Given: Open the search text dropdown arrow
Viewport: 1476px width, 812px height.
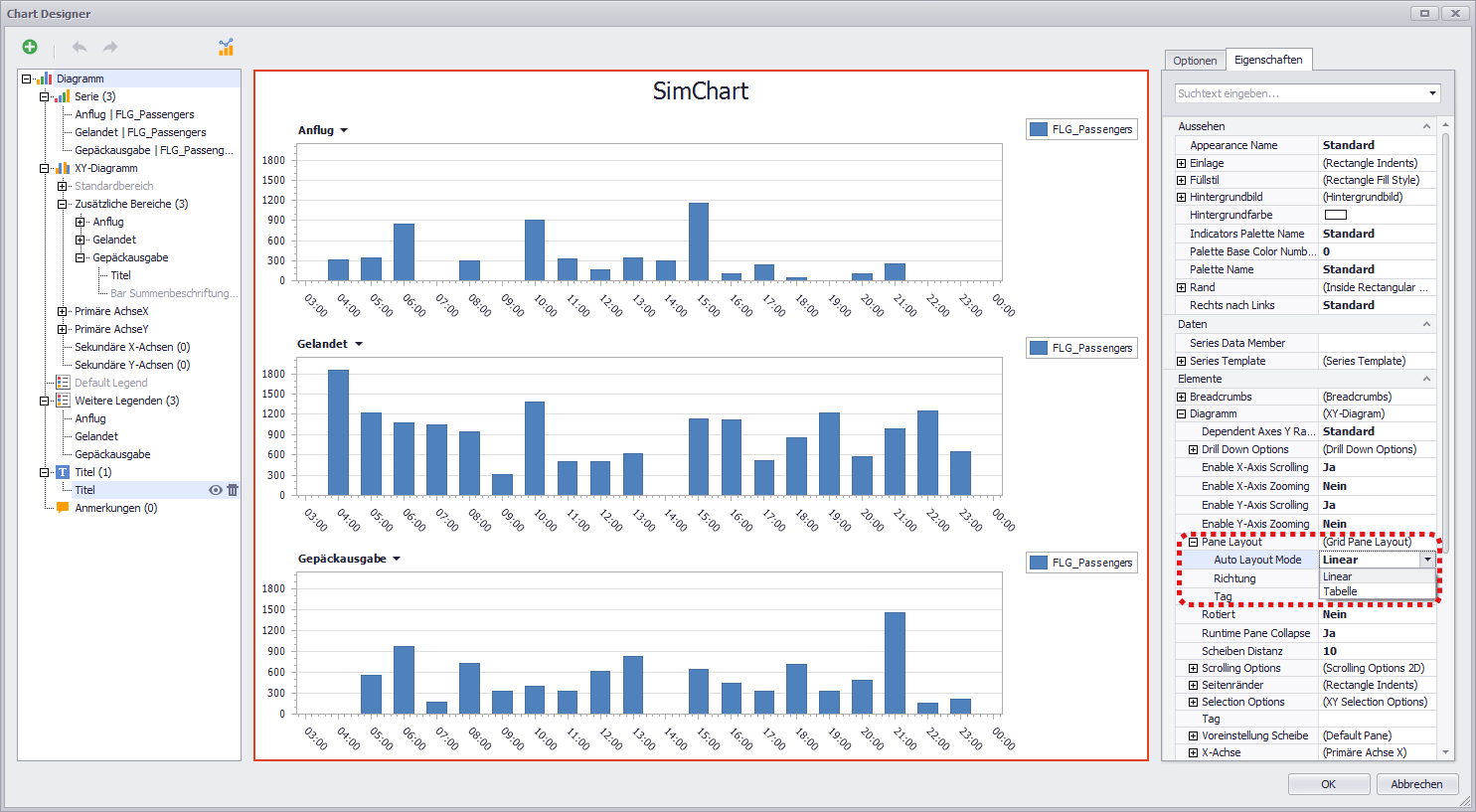Looking at the screenshot, I should tap(1432, 93).
